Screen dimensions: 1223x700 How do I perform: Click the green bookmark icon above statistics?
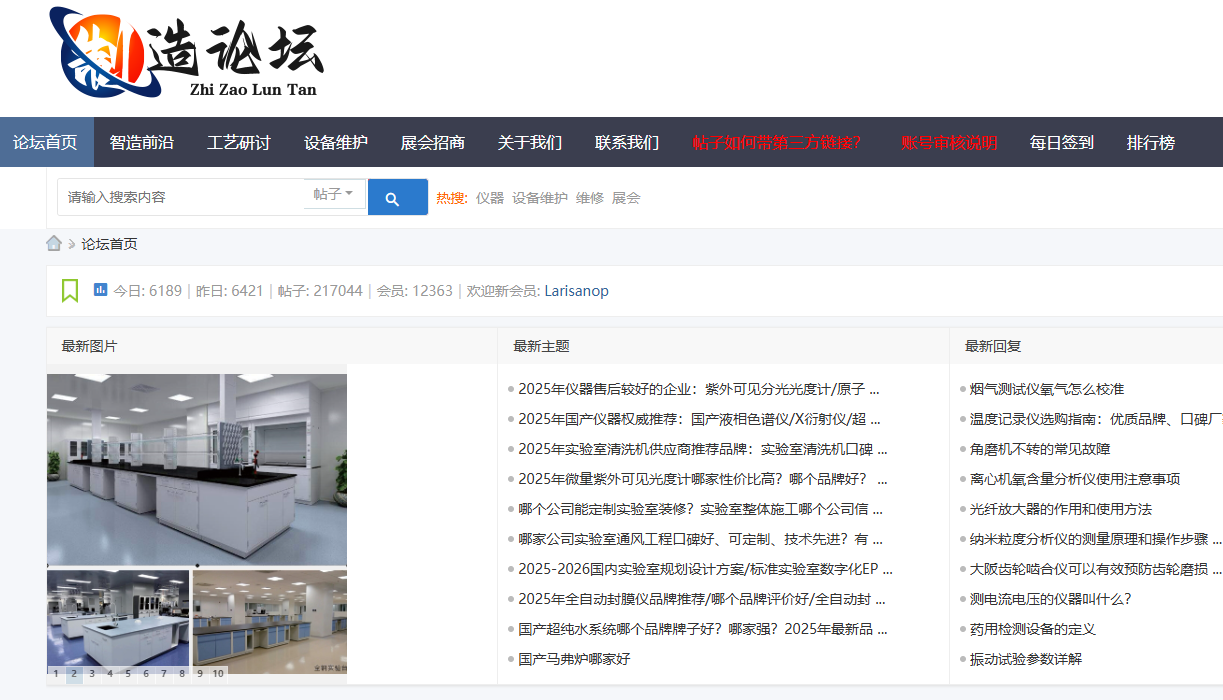coord(69,289)
